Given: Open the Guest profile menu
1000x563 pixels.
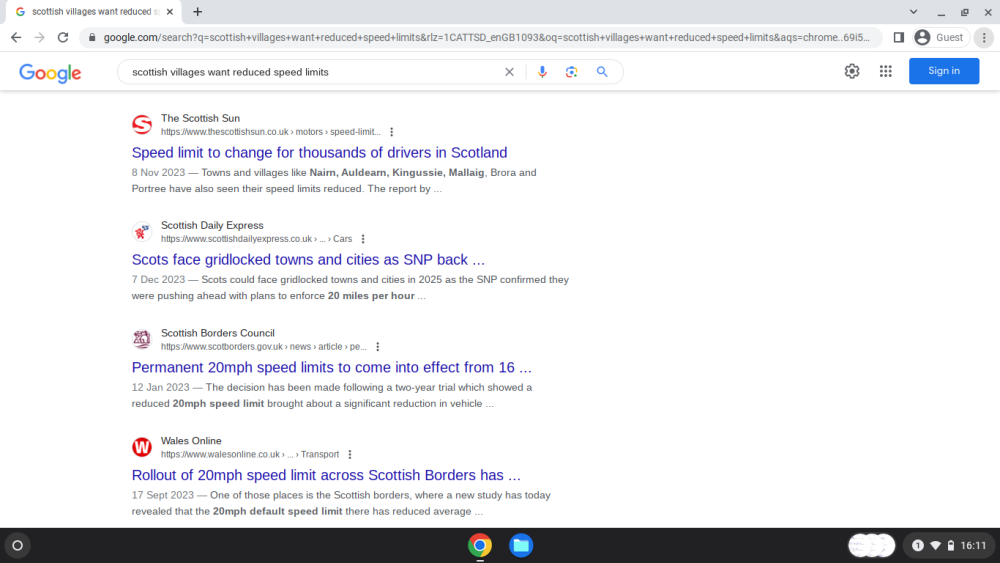Looking at the screenshot, I should 941,38.
